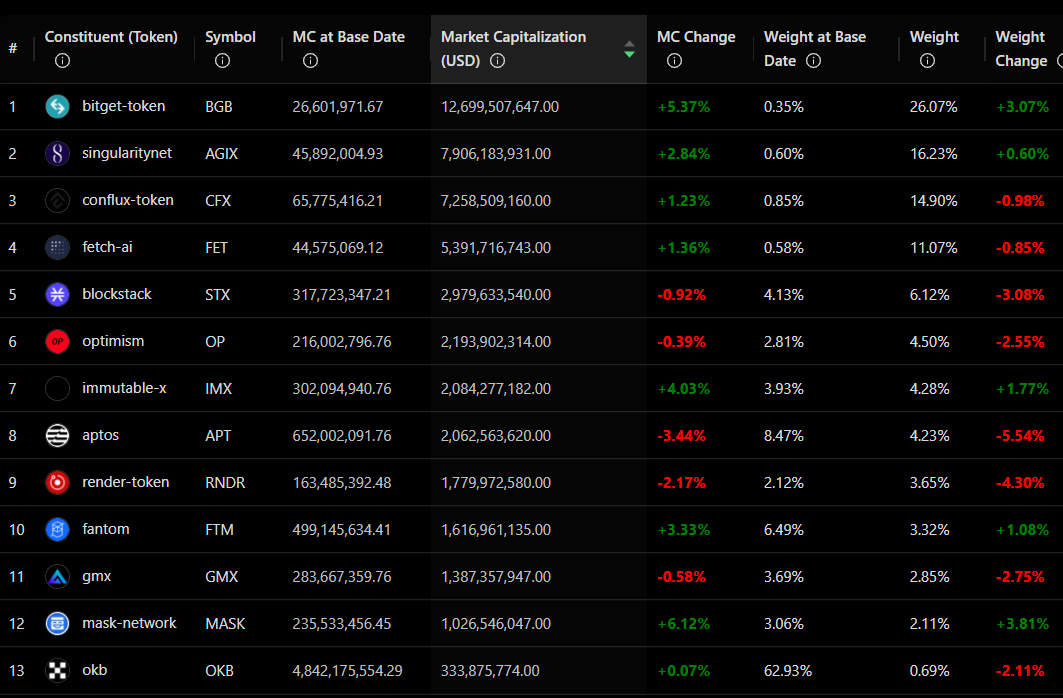Open the conflux-token name link

pyautogui.click(x=127, y=201)
